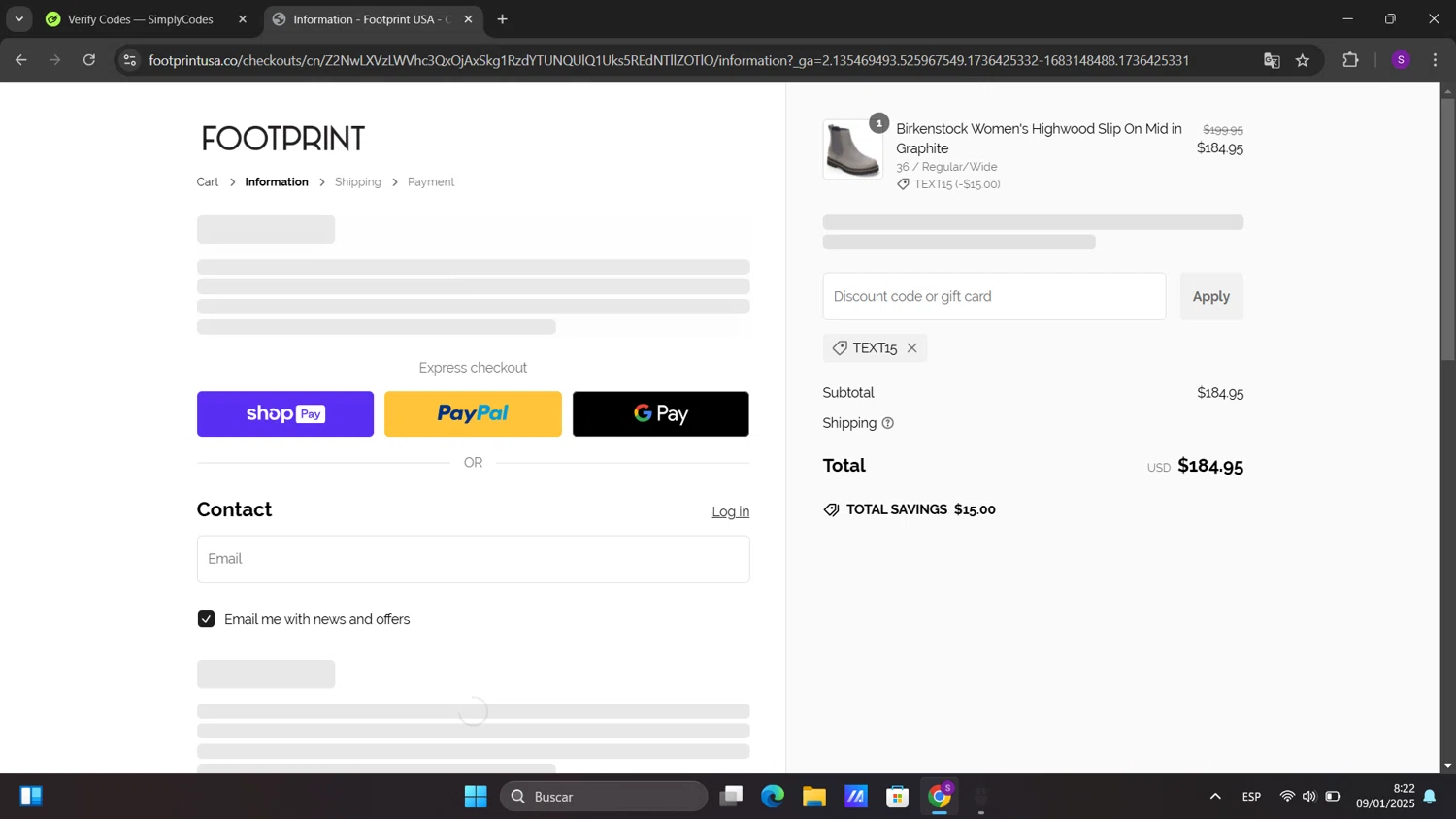
Task: Open Microsoft Edge from the taskbar
Action: [x=773, y=797]
